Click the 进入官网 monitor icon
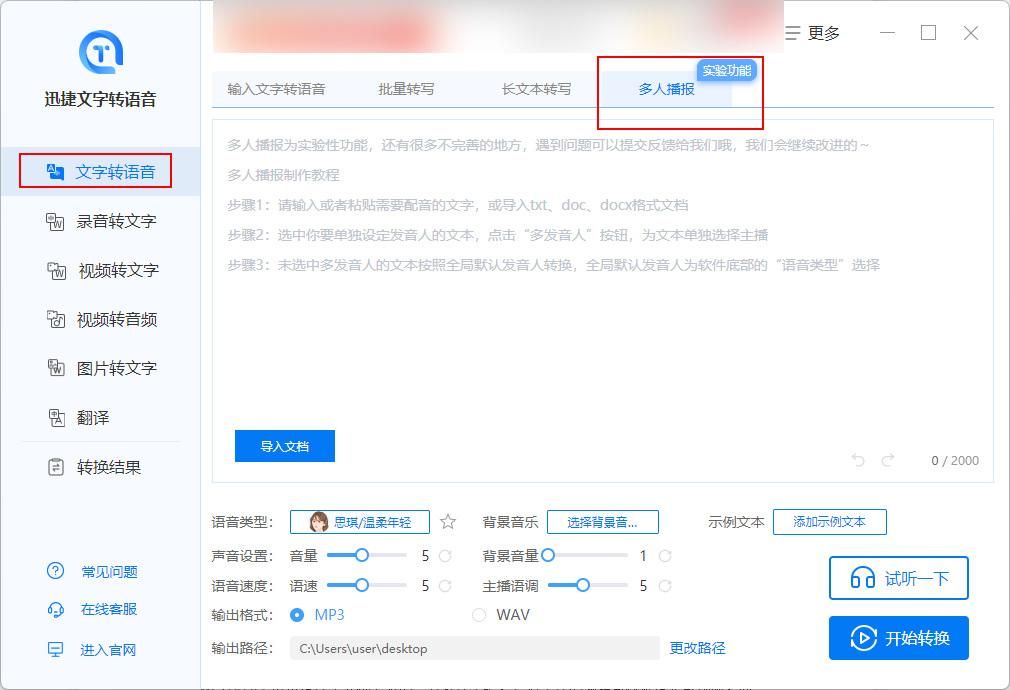Screen dimensions: 1010x690 coord(55,649)
